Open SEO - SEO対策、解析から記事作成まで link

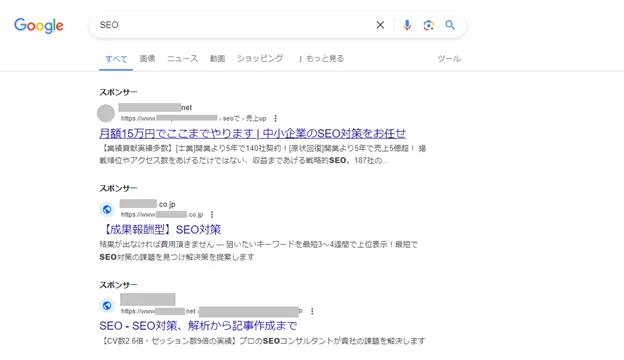point(198,326)
